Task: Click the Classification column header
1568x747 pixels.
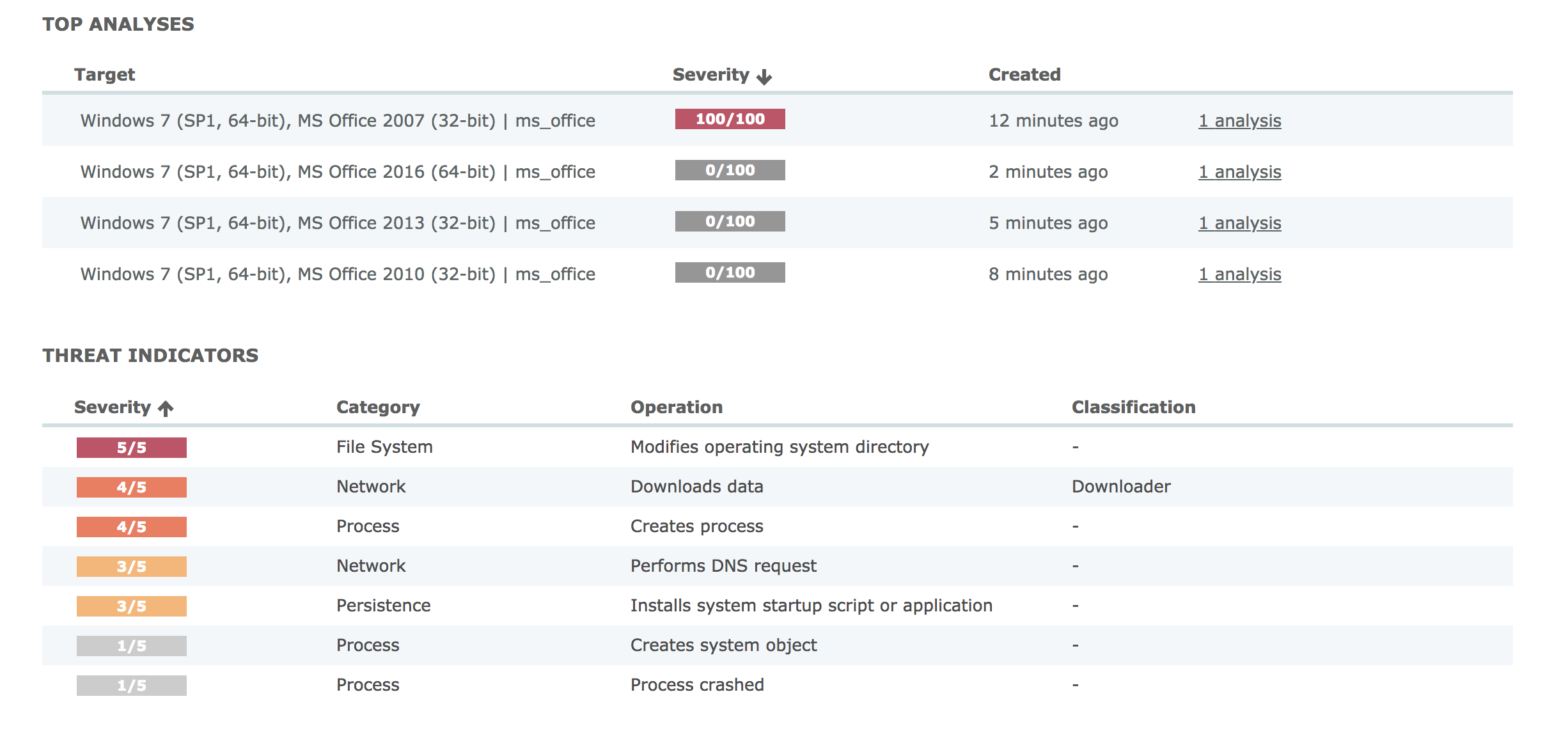Action: [x=1133, y=407]
